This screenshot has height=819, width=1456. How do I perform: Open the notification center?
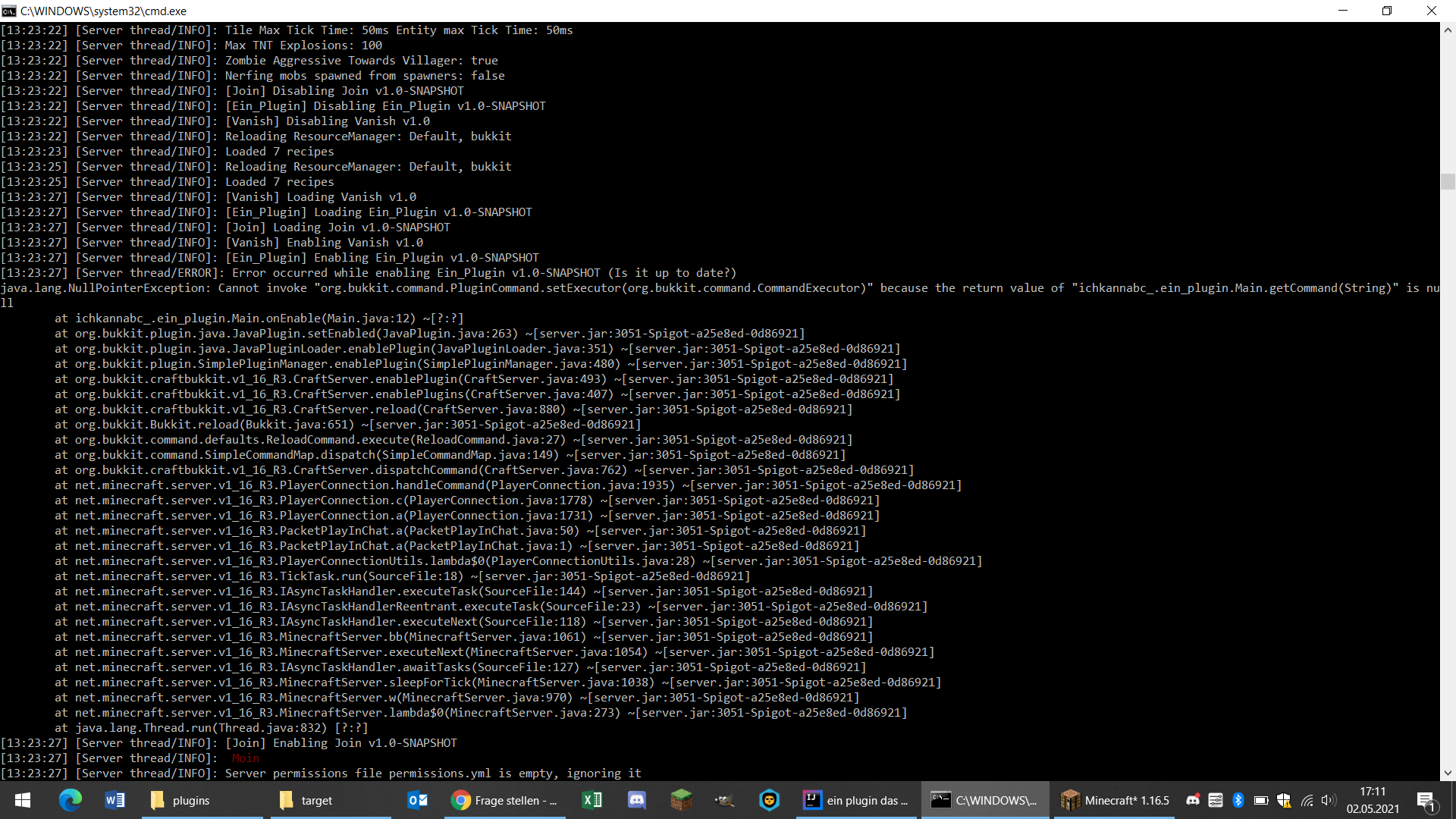click(x=1426, y=800)
